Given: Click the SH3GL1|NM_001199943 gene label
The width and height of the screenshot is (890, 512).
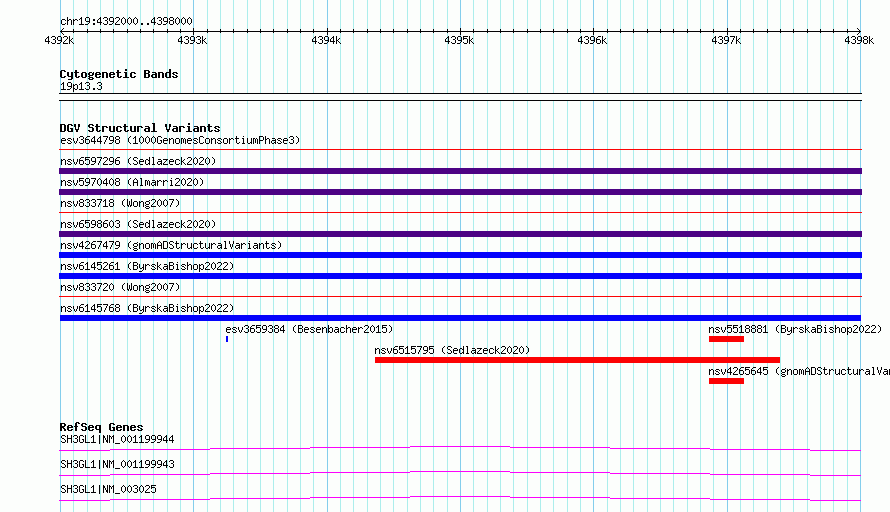Looking at the screenshot, I should pyautogui.click(x=117, y=464).
